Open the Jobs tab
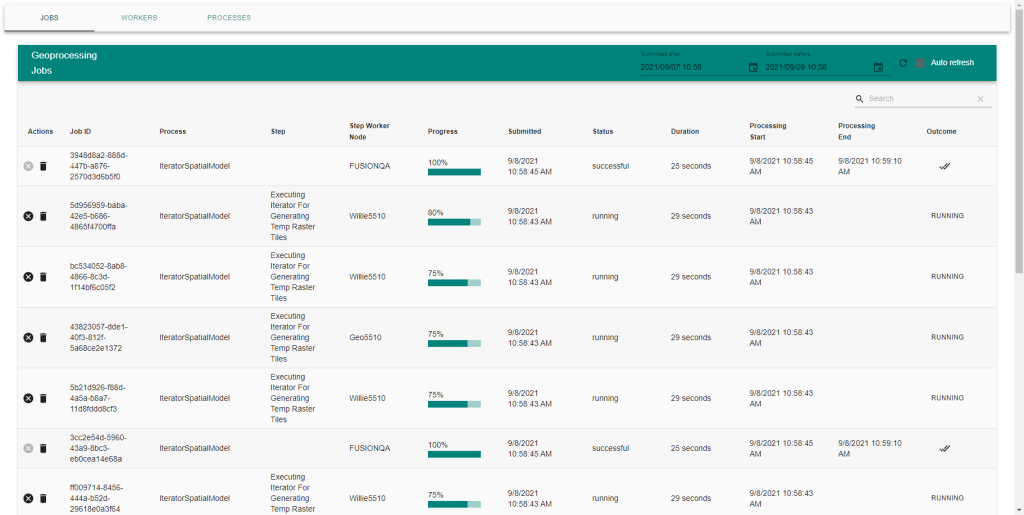The image size is (1024, 515). [49, 18]
